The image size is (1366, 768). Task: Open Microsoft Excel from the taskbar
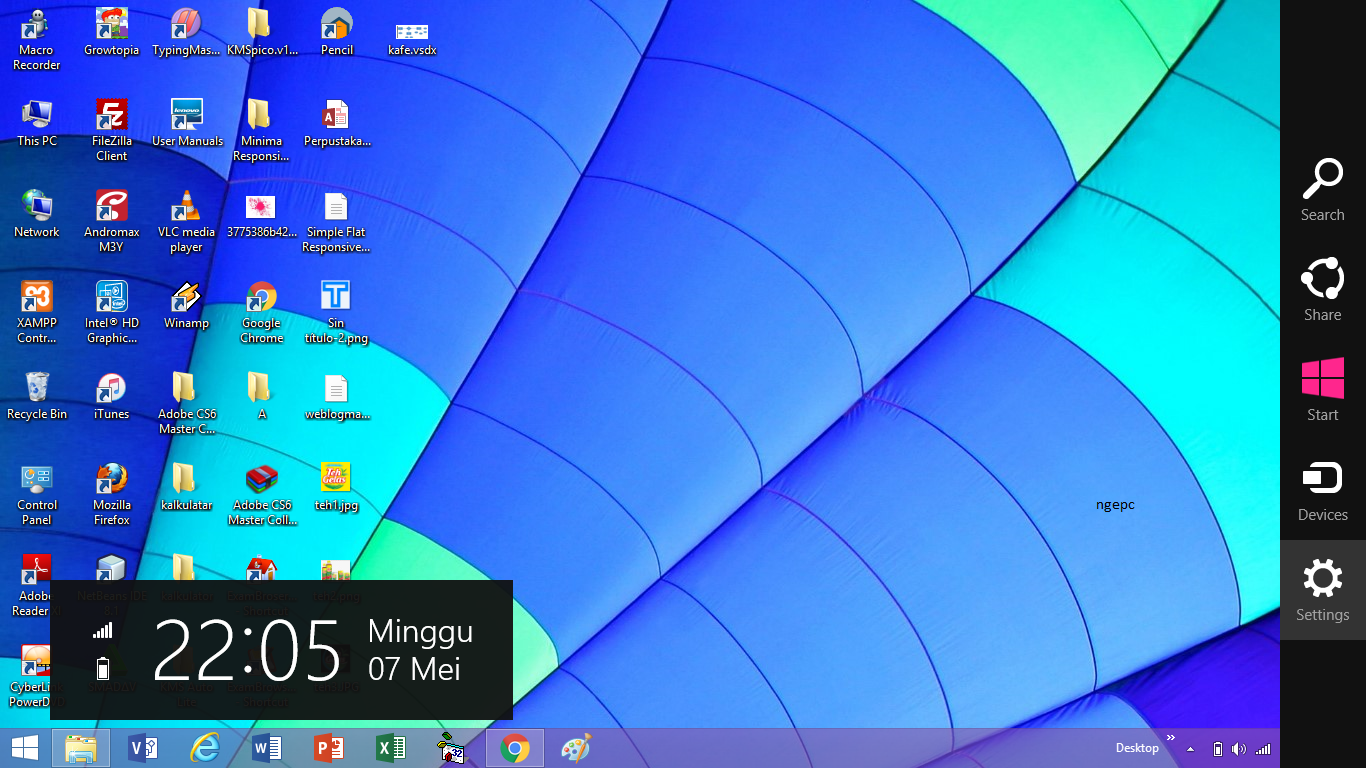click(x=390, y=747)
